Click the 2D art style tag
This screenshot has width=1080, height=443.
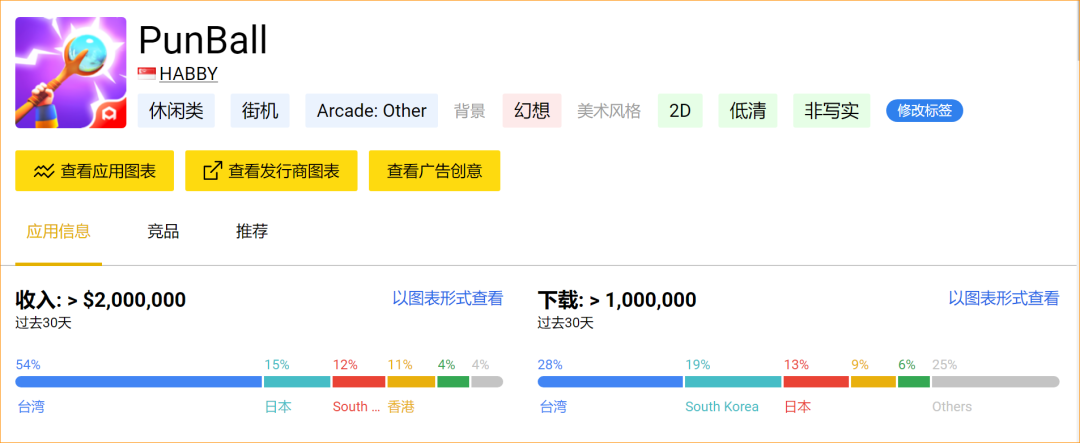click(x=681, y=111)
